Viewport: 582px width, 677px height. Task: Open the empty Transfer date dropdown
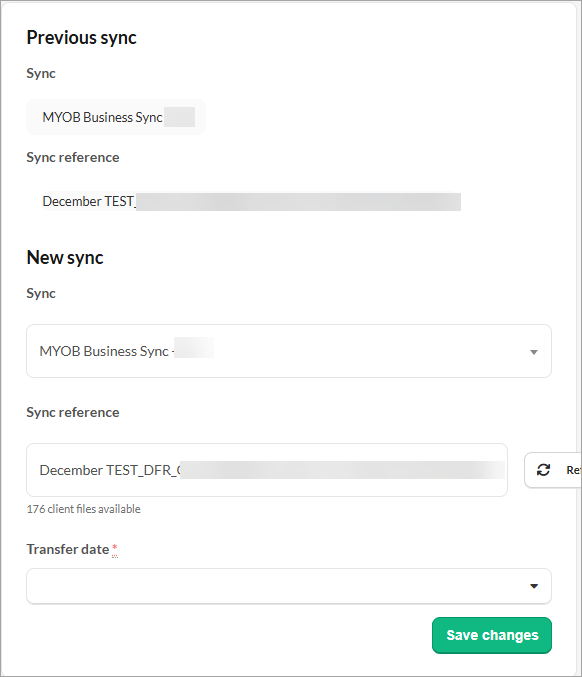(289, 586)
